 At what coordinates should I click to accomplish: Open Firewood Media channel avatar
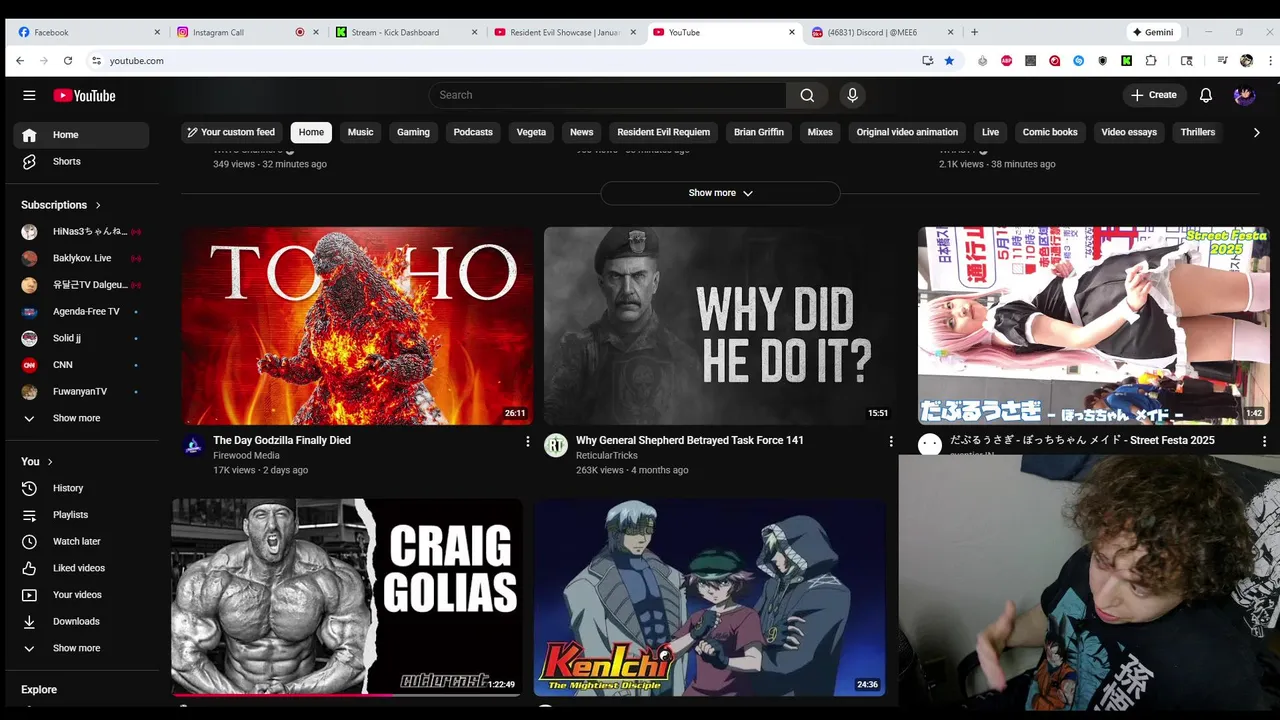pyautogui.click(x=194, y=446)
